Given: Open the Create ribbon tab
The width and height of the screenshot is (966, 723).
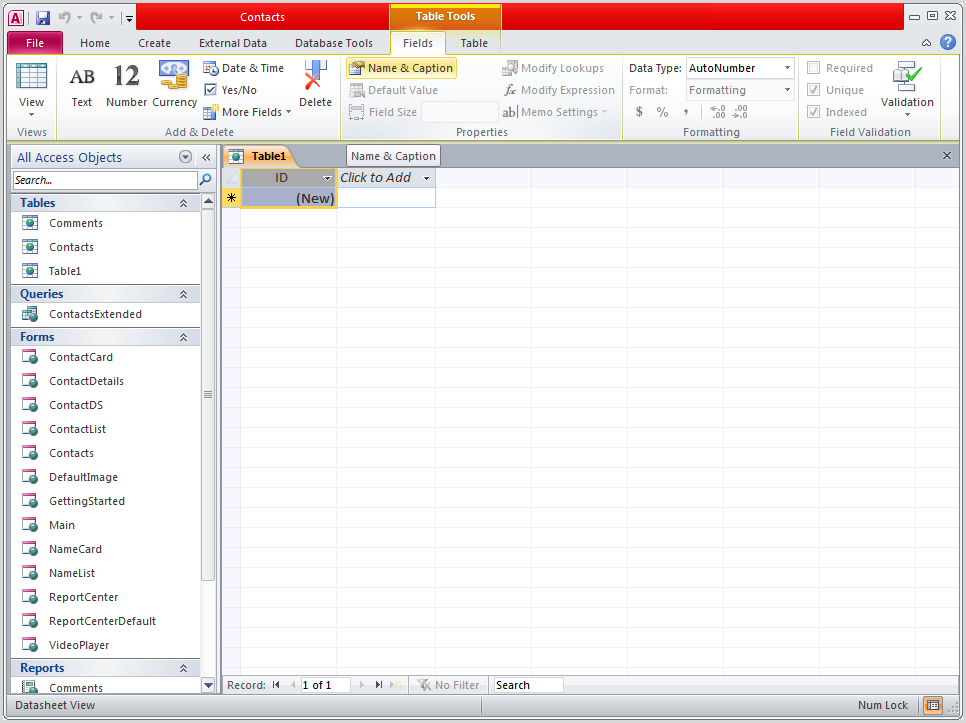Looking at the screenshot, I should pyautogui.click(x=154, y=43).
